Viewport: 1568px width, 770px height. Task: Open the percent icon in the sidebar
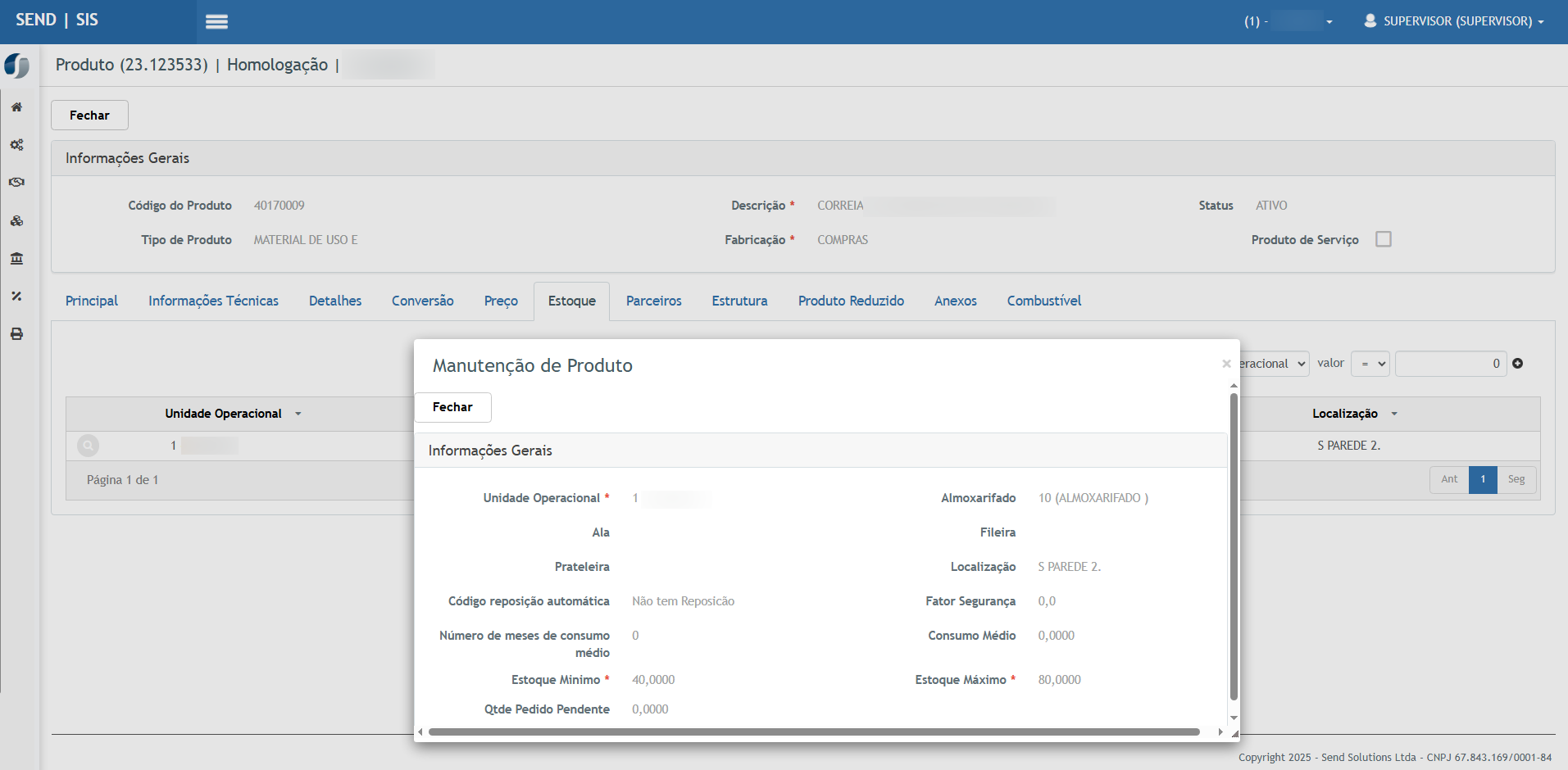tap(16, 297)
